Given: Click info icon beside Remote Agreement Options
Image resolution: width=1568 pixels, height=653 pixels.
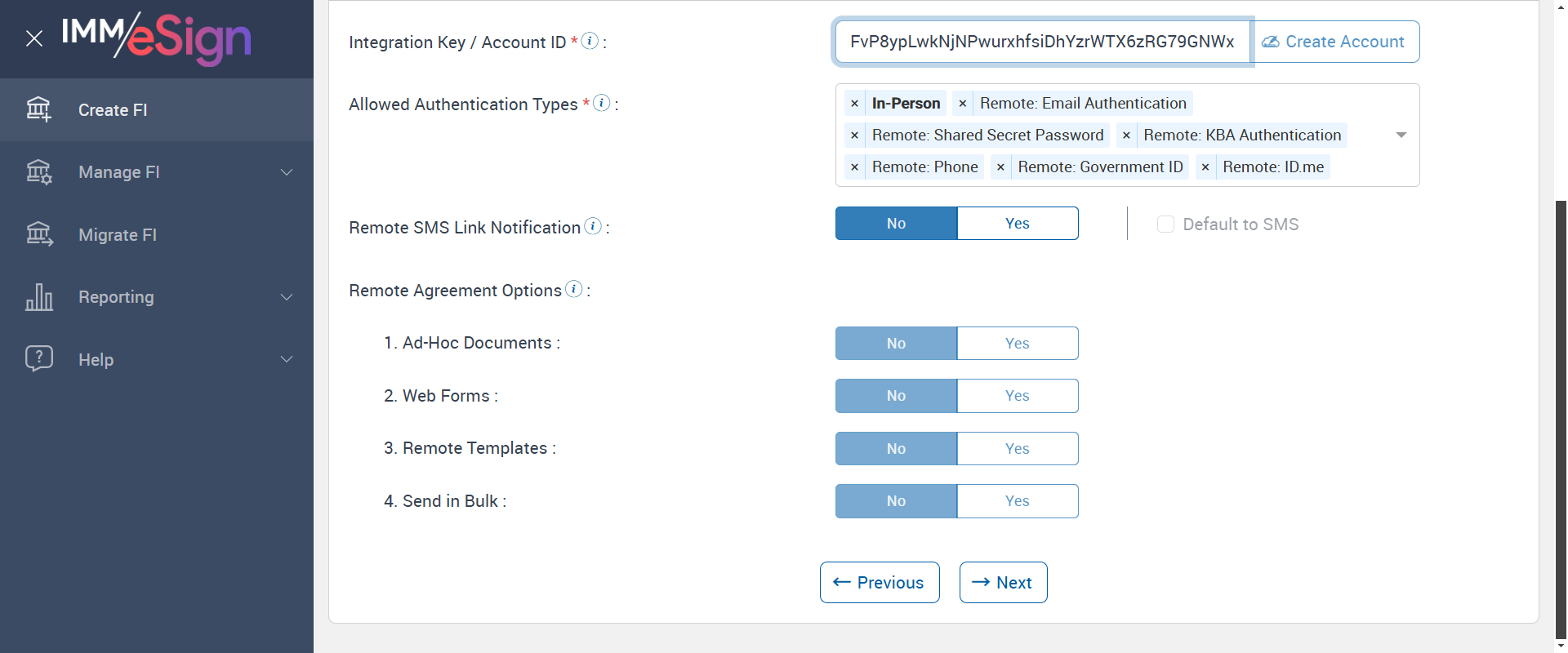Looking at the screenshot, I should [574, 289].
